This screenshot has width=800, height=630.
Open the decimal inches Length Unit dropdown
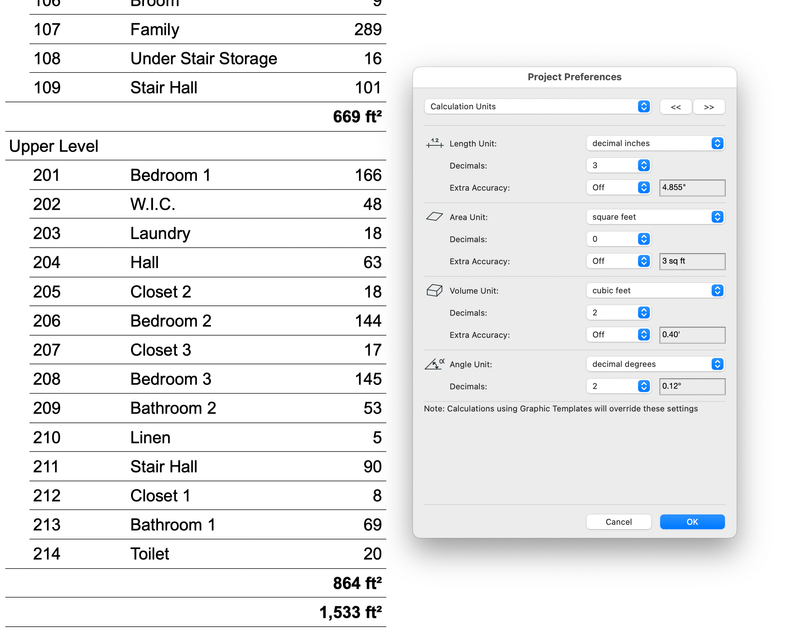tap(655, 143)
